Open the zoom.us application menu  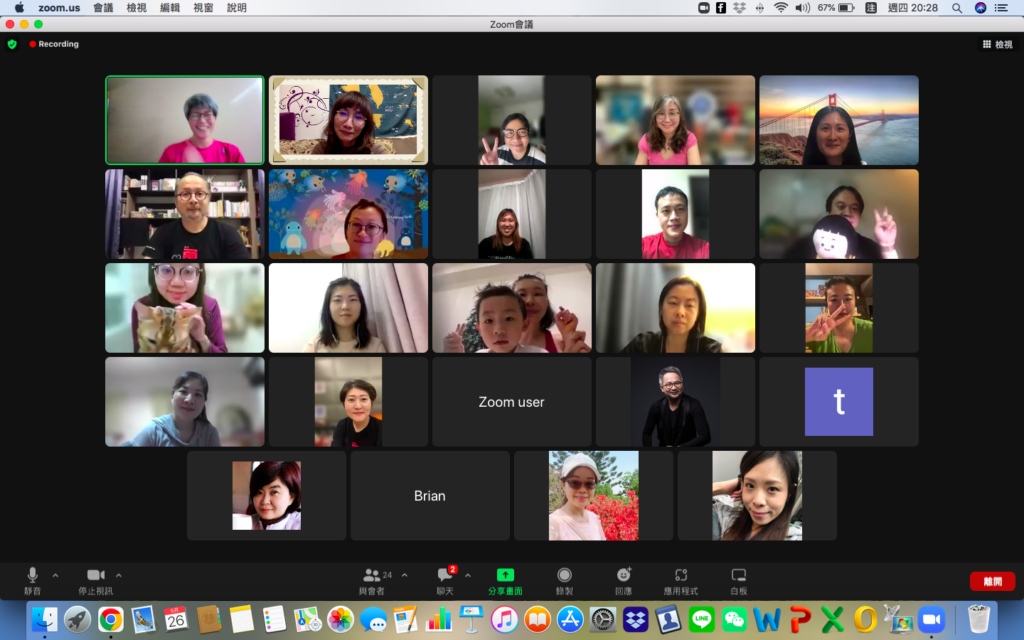[59, 8]
